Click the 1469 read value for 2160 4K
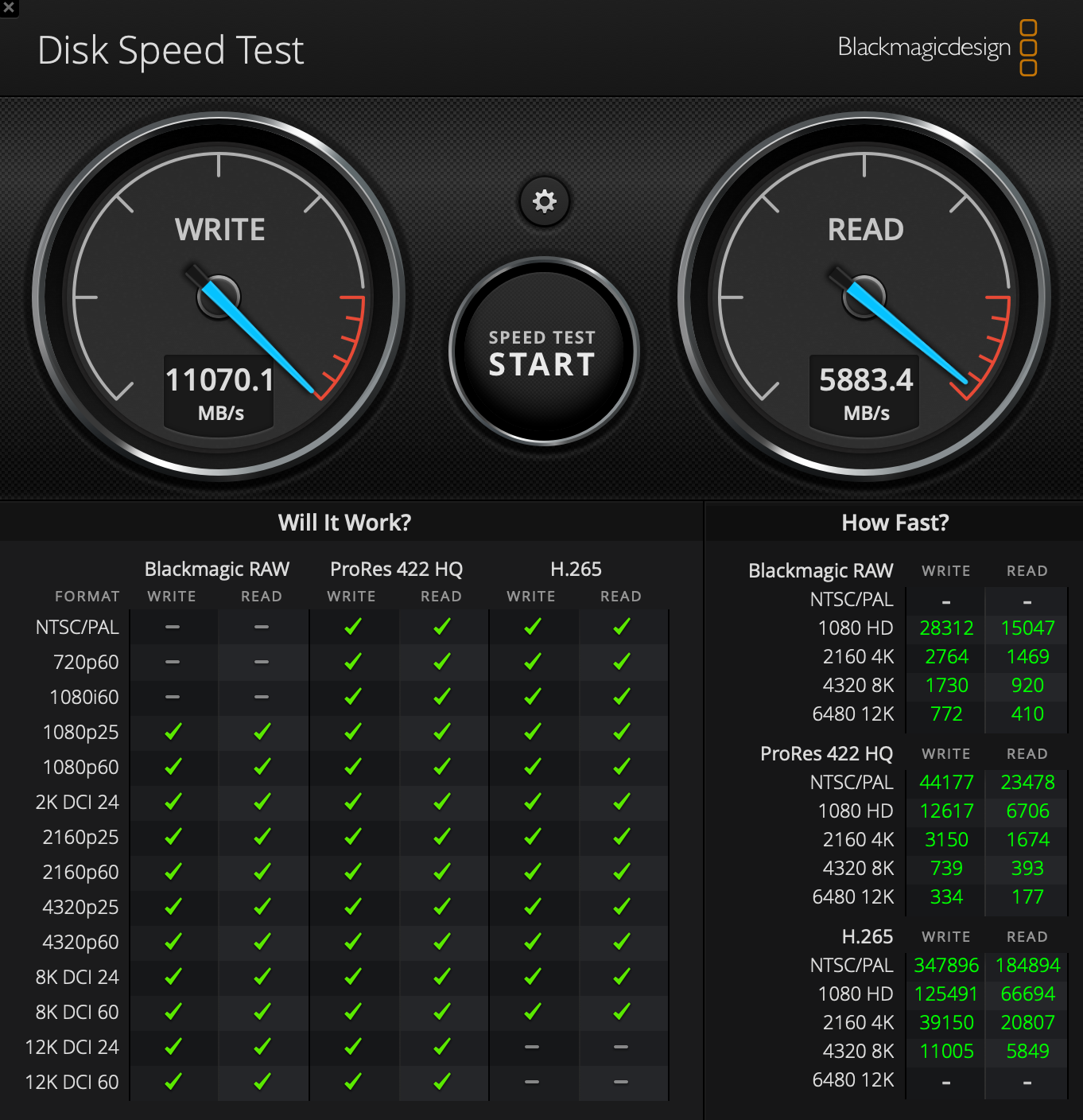The height and width of the screenshot is (1120, 1083). 1027,657
